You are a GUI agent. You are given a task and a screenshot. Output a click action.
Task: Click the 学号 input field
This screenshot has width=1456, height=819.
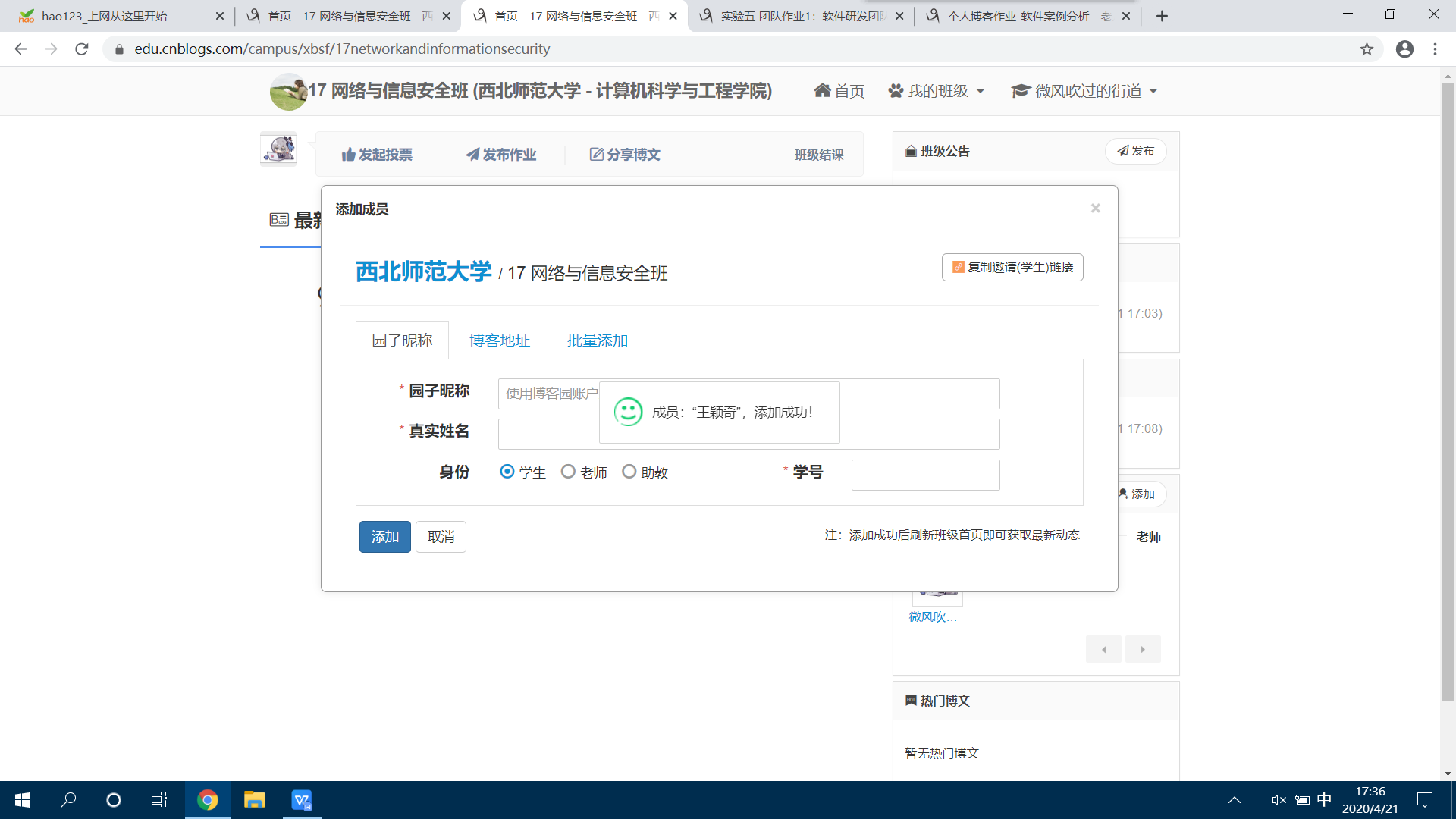[x=925, y=475]
